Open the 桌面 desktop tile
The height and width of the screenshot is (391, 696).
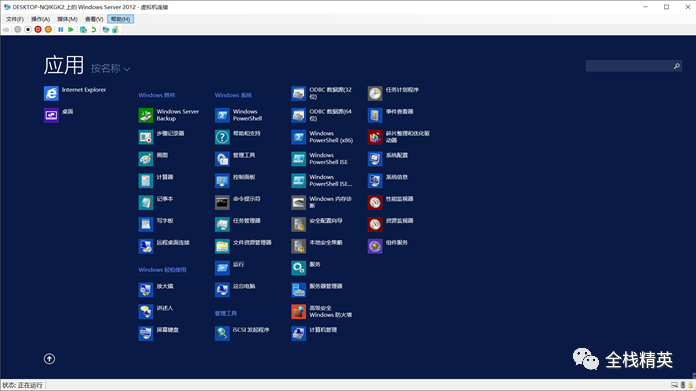59,115
